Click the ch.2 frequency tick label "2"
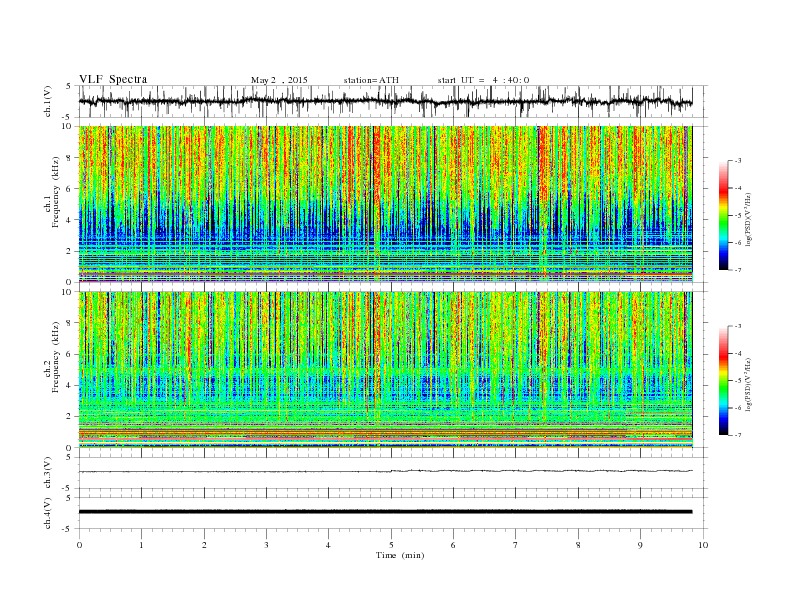792x612 pixels. tap(69, 417)
